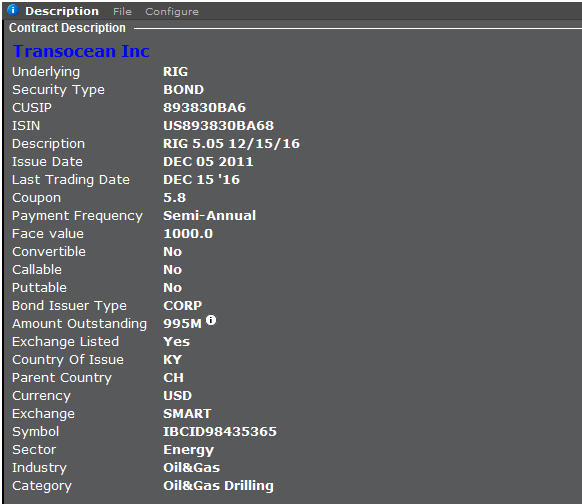Image resolution: width=582 pixels, height=504 pixels.
Task: Select the symbol IBCID98435365
Action: pyautogui.click(x=220, y=432)
